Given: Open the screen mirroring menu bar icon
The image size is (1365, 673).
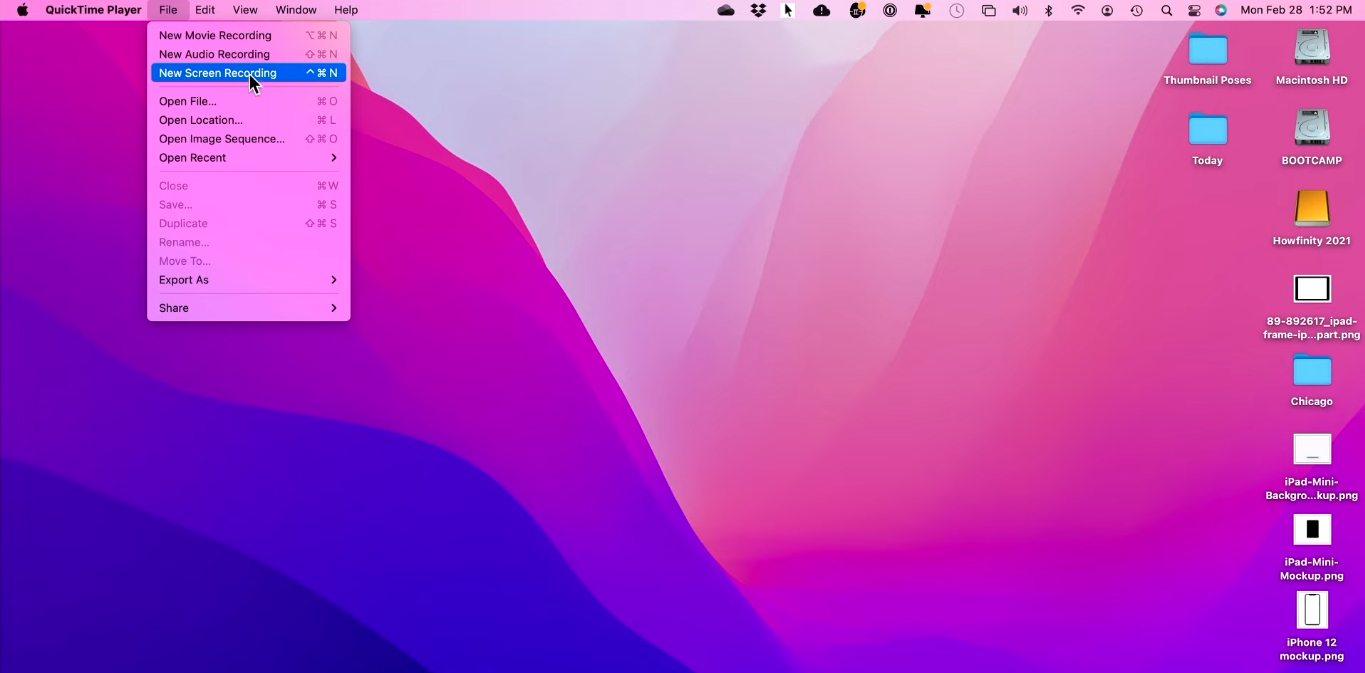Looking at the screenshot, I should click(x=988, y=10).
